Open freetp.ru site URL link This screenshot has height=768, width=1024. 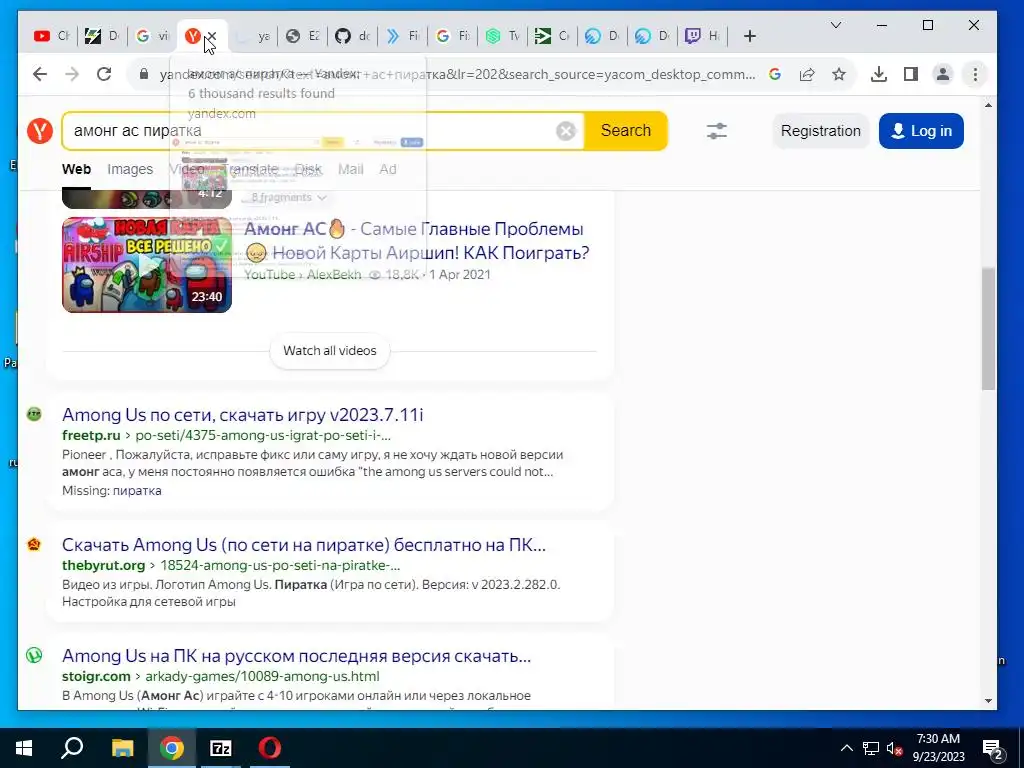(227, 435)
